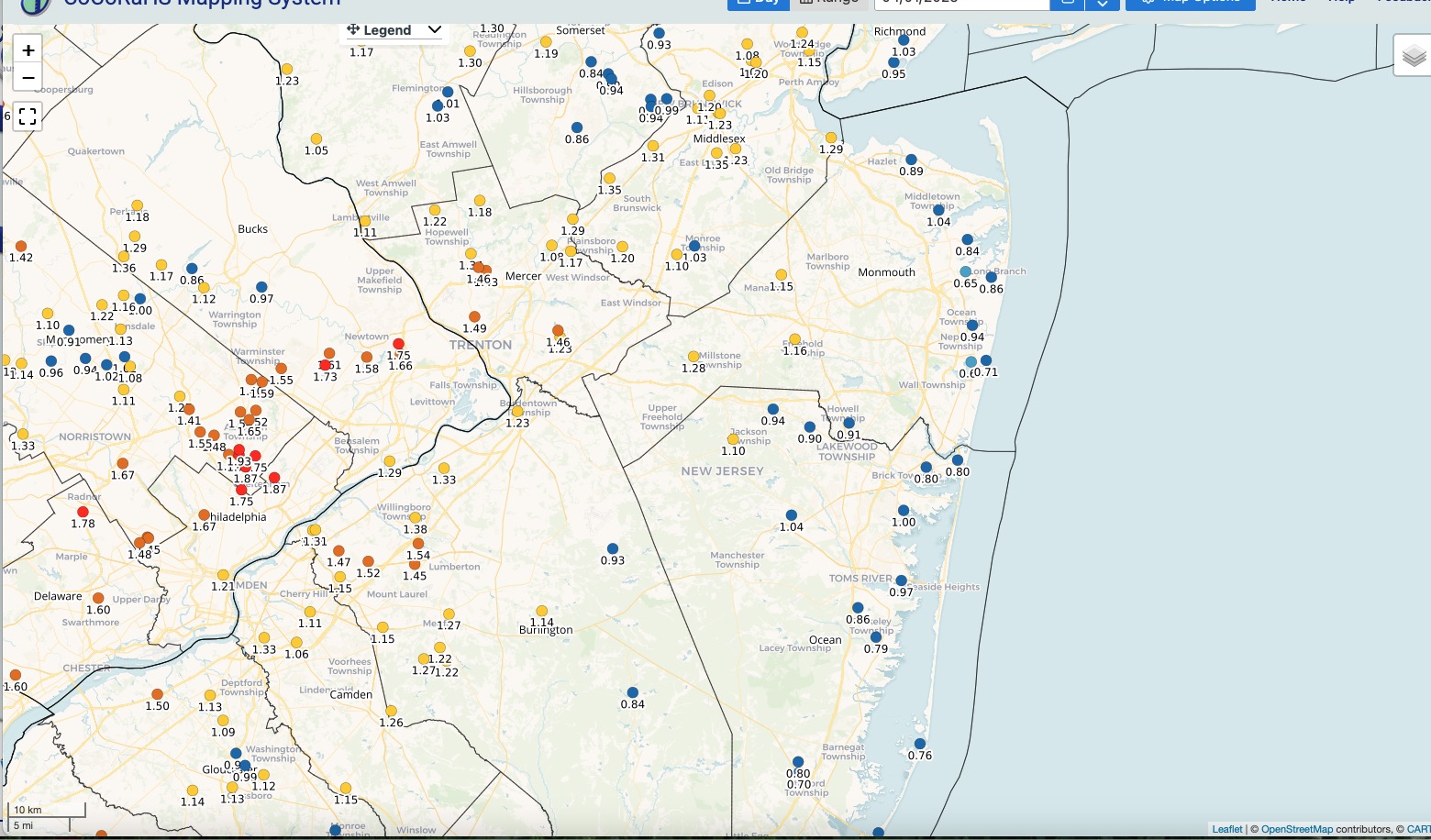Click the 1.58 orange marker
1431x840 pixels.
[x=367, y=357]
